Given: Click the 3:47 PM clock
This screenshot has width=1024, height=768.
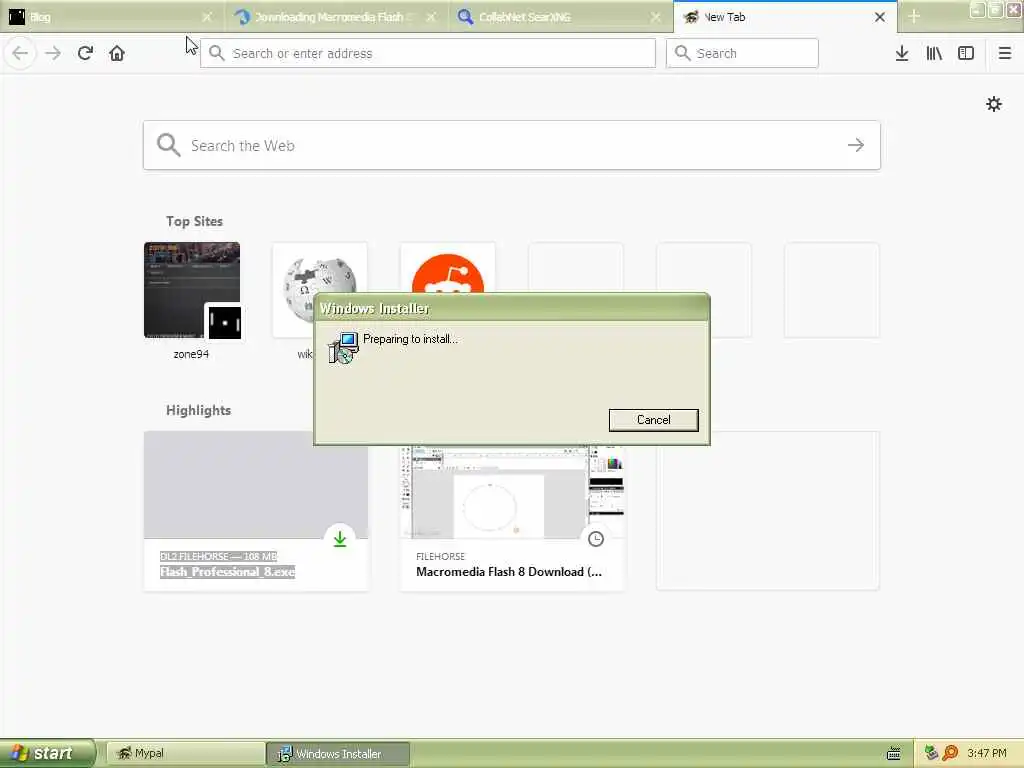Looking at the screenshot, I should point(987,753).
